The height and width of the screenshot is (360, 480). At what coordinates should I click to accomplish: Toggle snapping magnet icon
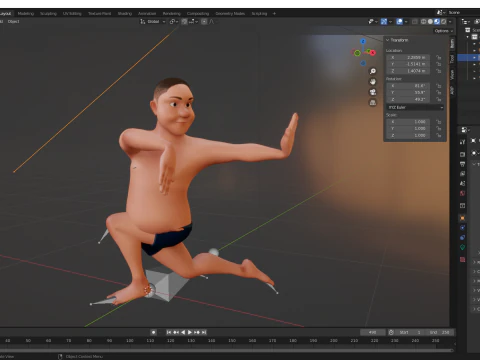click(x=184, y=22)
